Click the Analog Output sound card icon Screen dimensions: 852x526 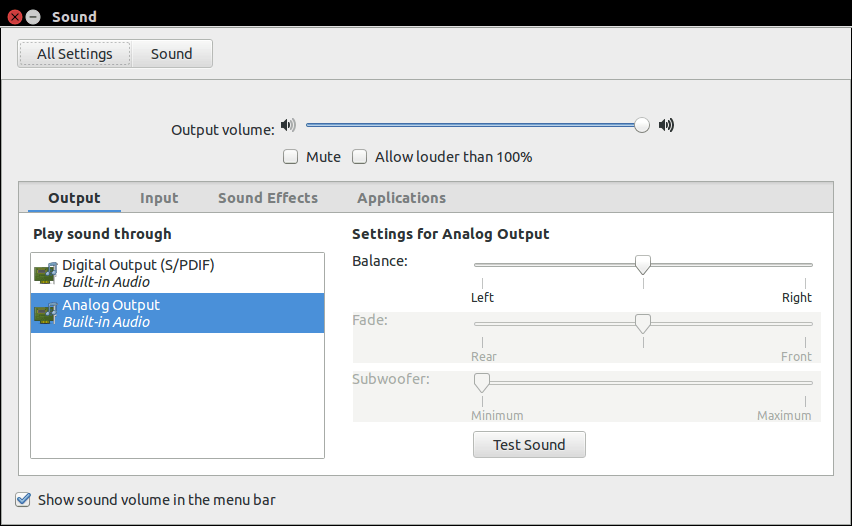46,313
